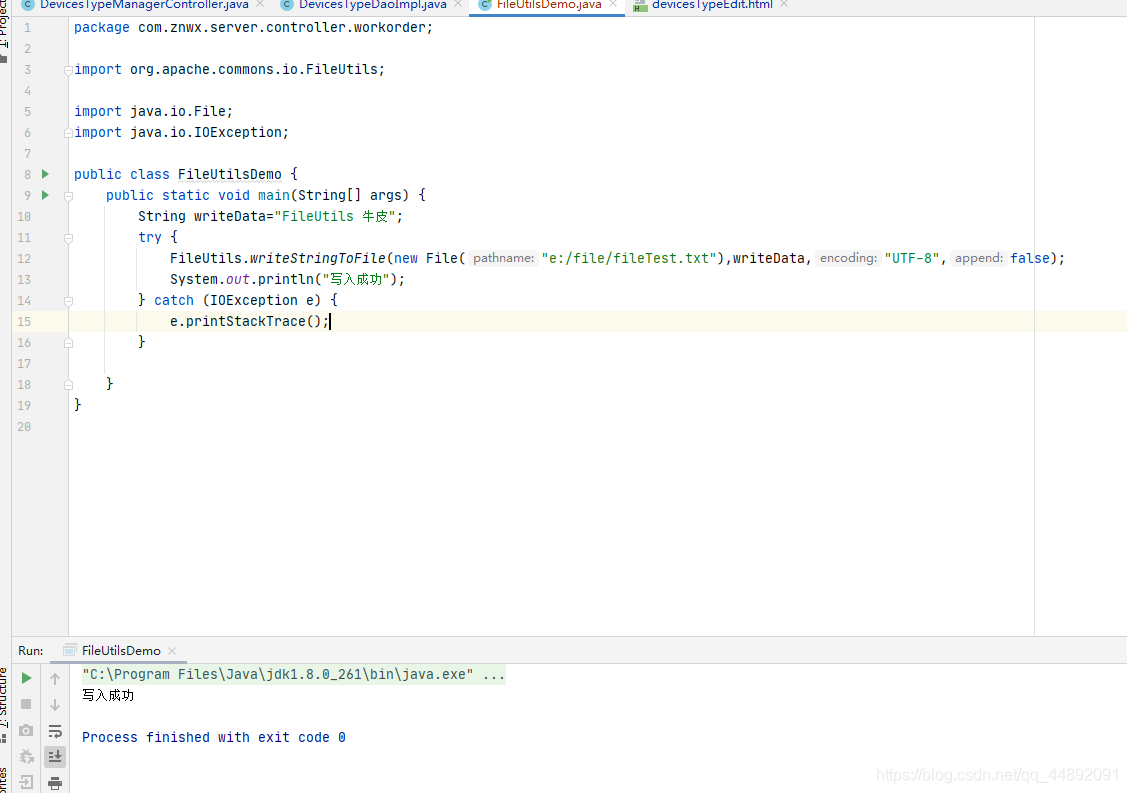Click the System.out.println statement on line 13
Screen dimensions: 1127x793
click(x=288, y=279)
